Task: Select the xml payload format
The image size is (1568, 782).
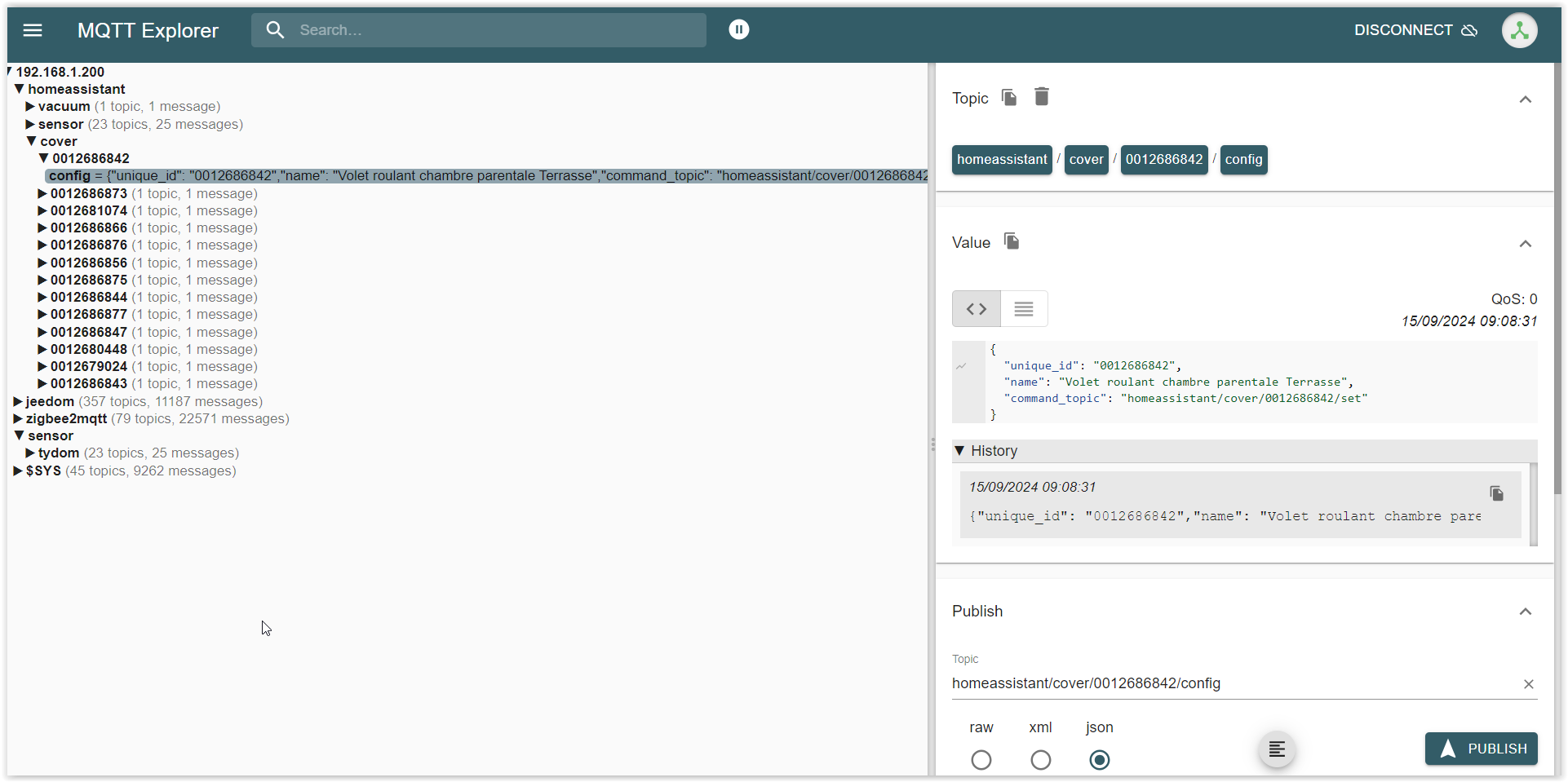Action: point(1040,760)
